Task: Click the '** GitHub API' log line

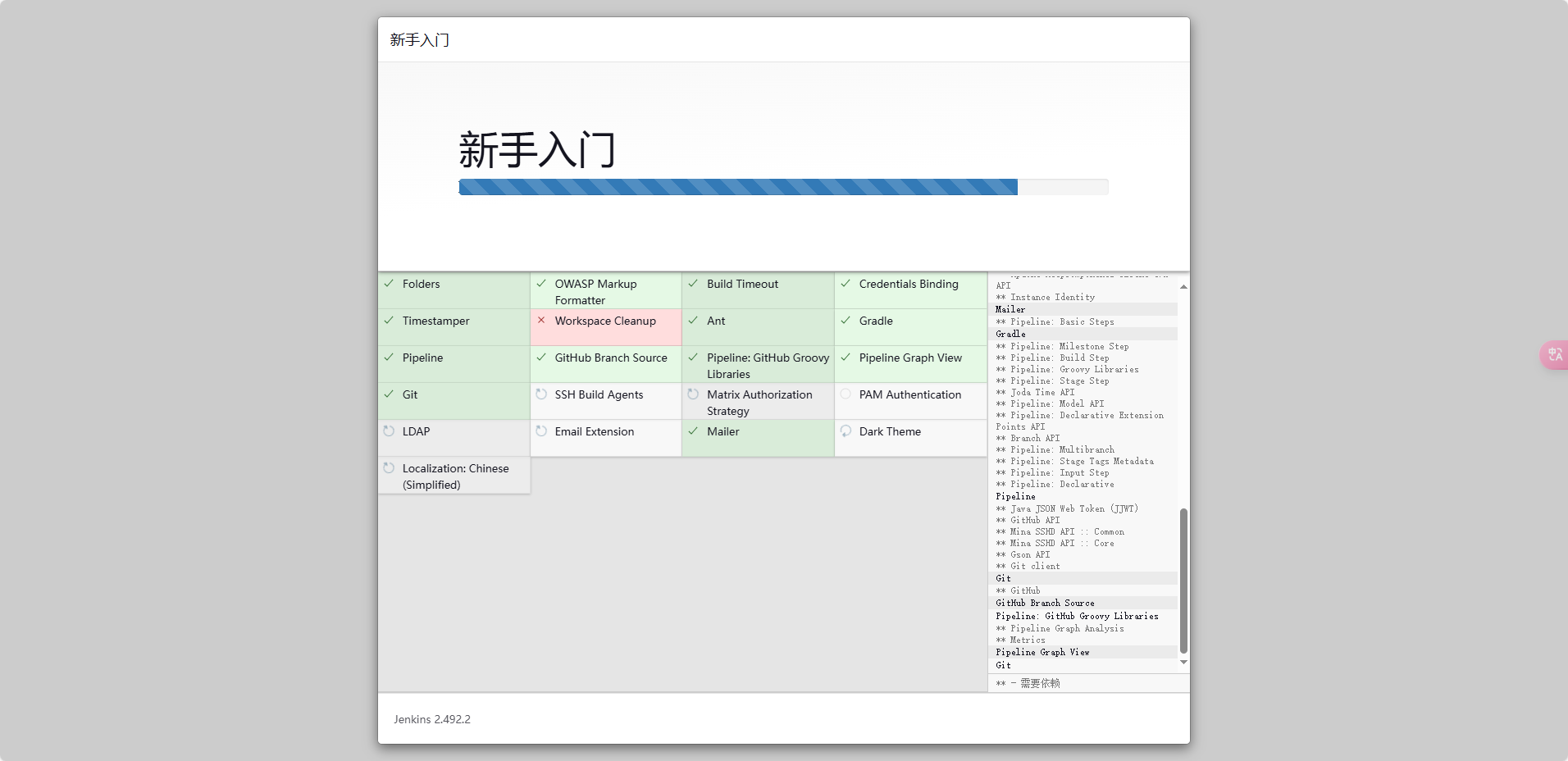Action: click(x=1028, y=521)
